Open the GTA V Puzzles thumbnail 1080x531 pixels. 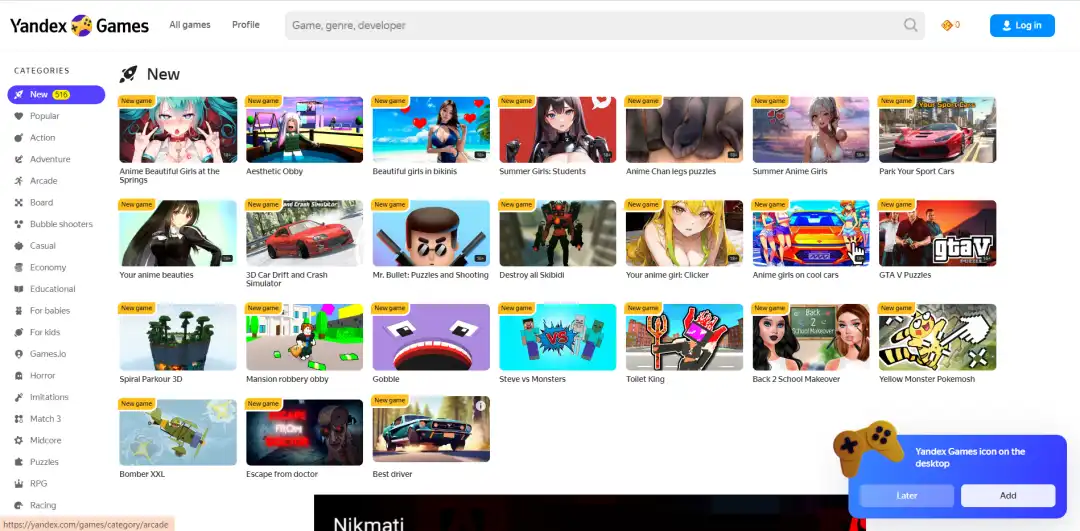pos(937,233)
